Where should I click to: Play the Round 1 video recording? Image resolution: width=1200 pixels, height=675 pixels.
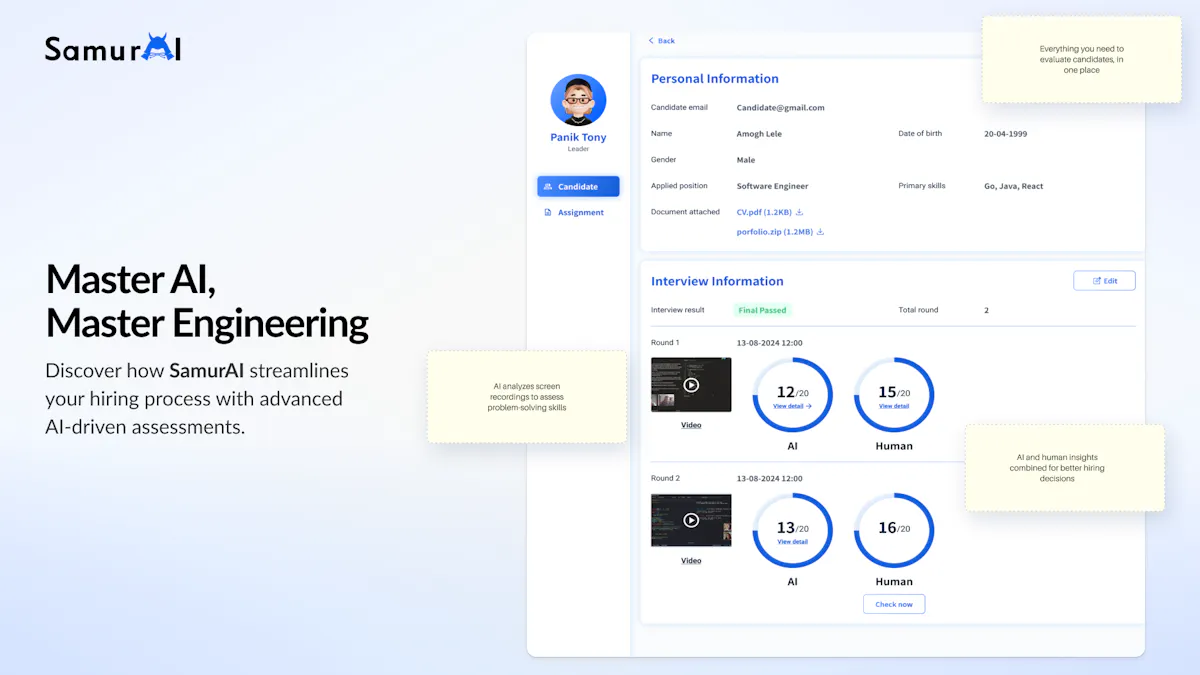click(691, 385)
